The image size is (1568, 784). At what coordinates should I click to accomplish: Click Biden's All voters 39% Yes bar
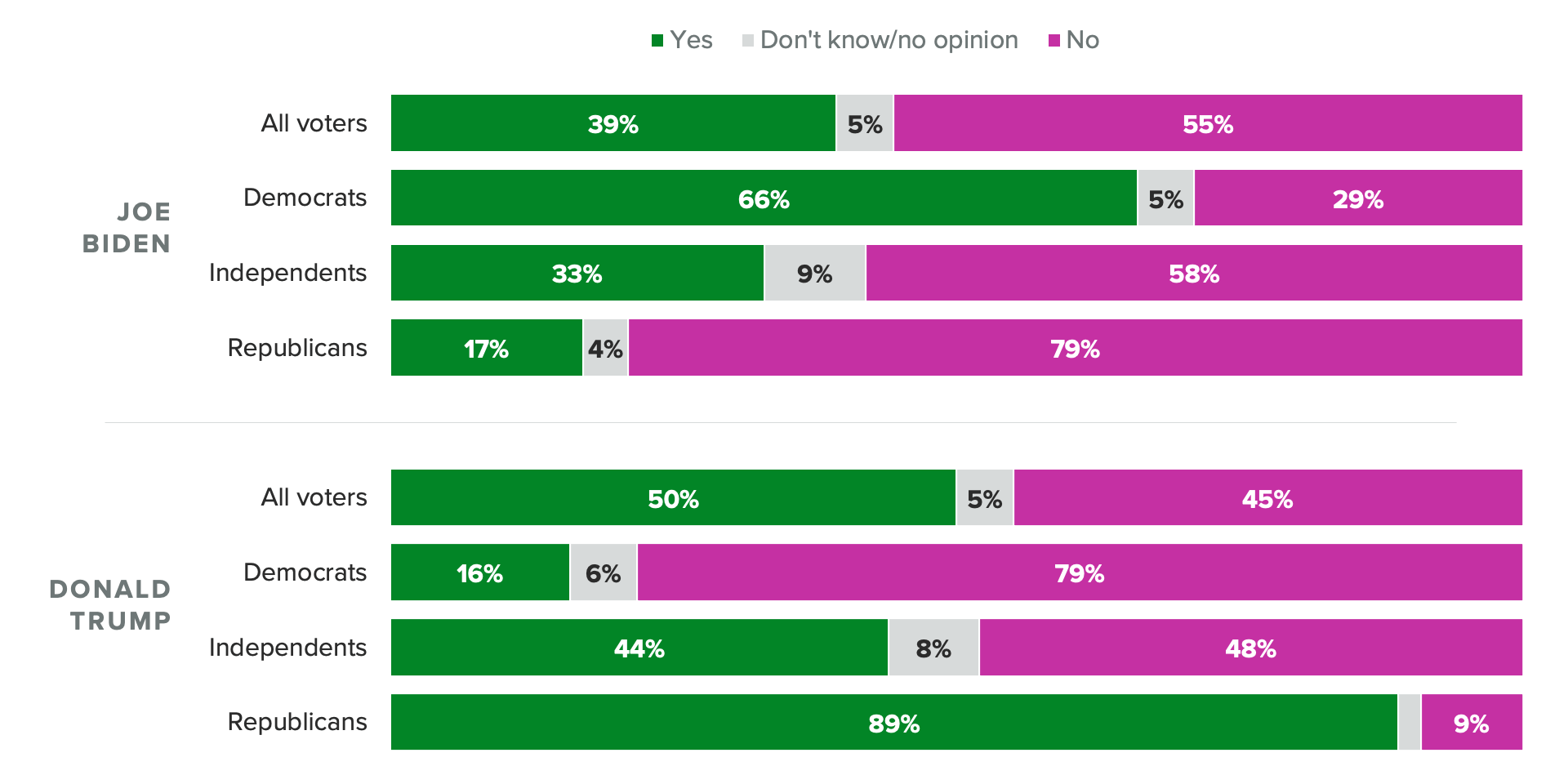[x=612, y=123]
